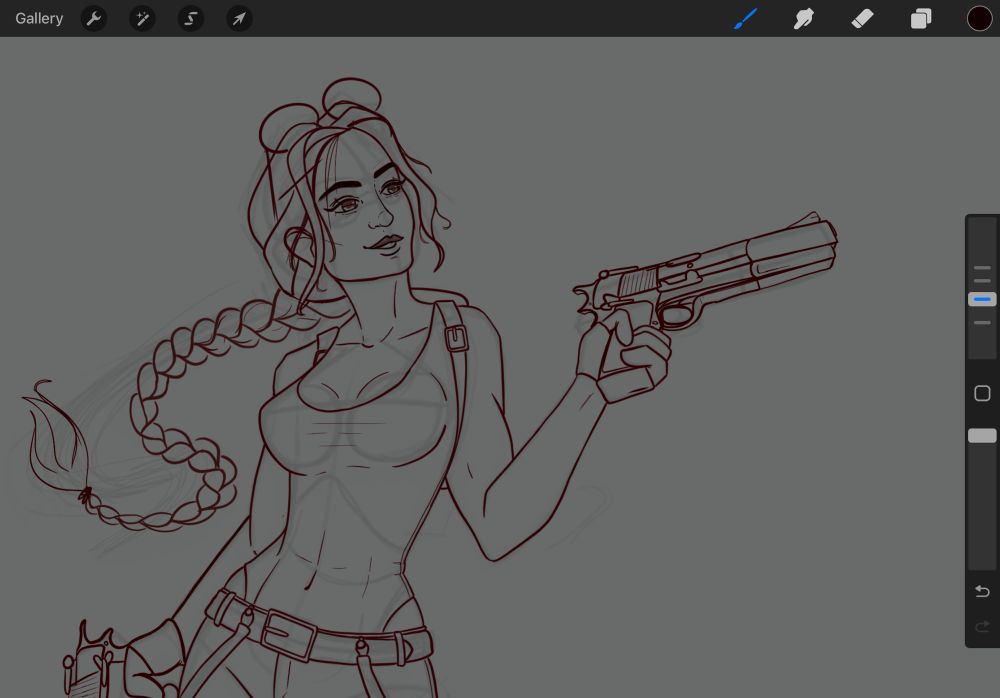Open the Actions wrench menu
The height and width of the screenshot is (698, 1000).
pyautogui.click(x=94, y=19)
